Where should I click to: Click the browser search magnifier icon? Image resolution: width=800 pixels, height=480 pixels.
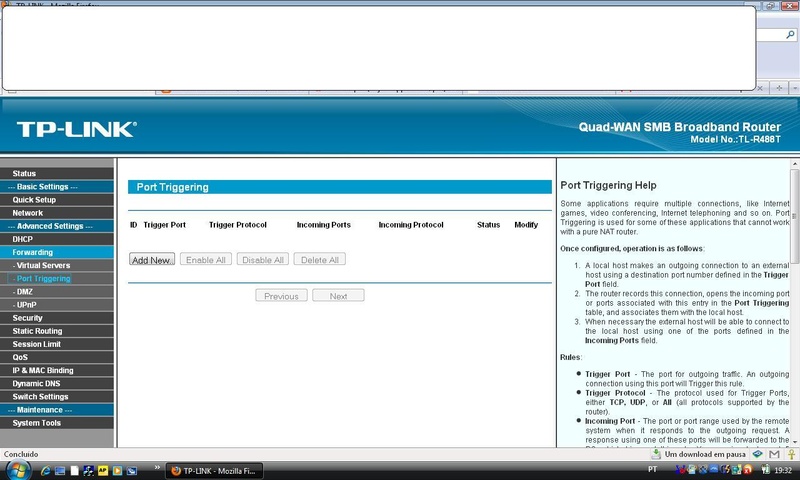[790, 35]
